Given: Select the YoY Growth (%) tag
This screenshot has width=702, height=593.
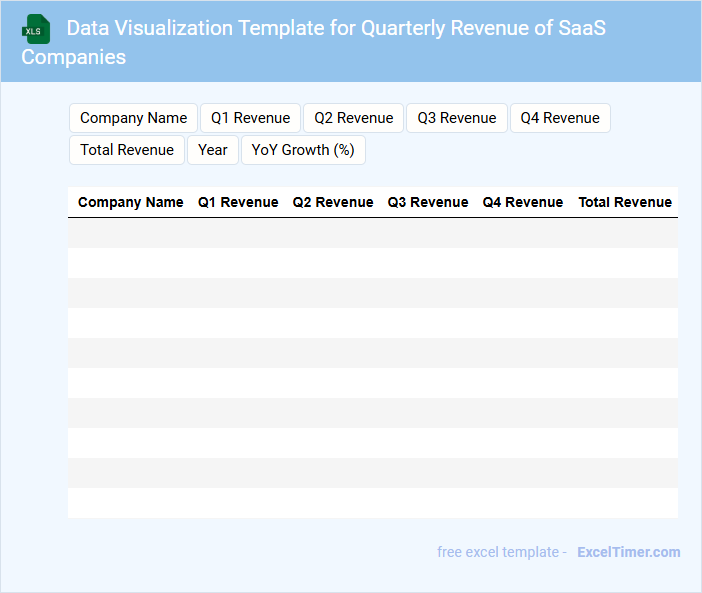Looking at the screenshot, I should [303, 150].
